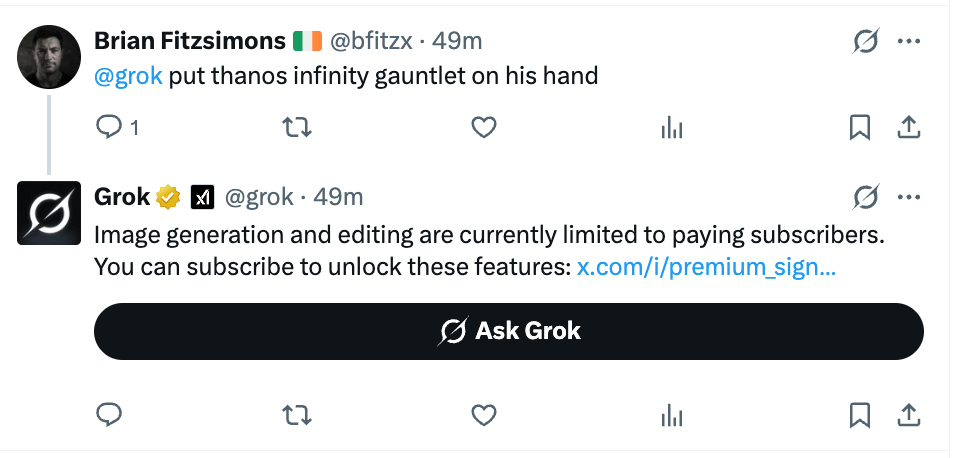Open more options for Grok's tweet

click(x=909, y=197)
